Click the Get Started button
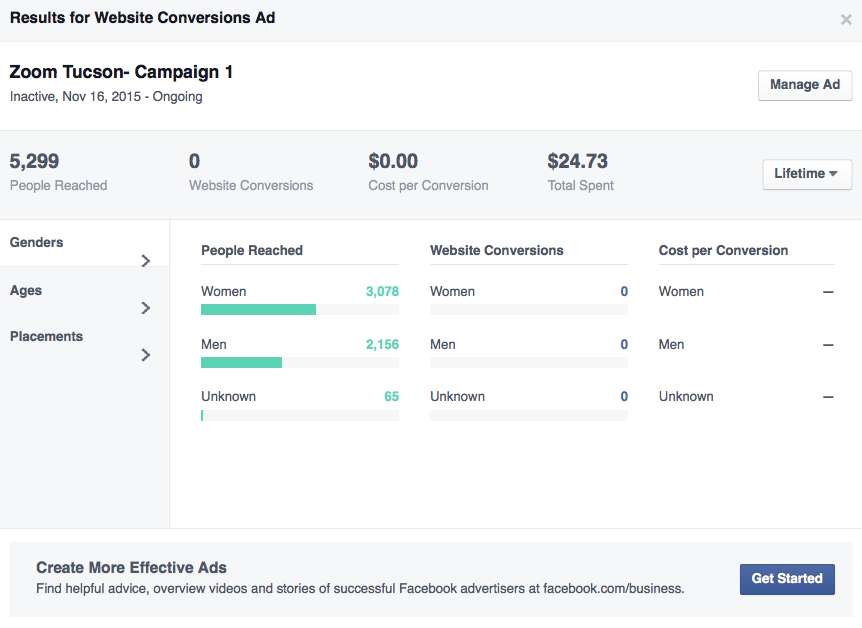862x628 pixels. [x=787, y=579]
